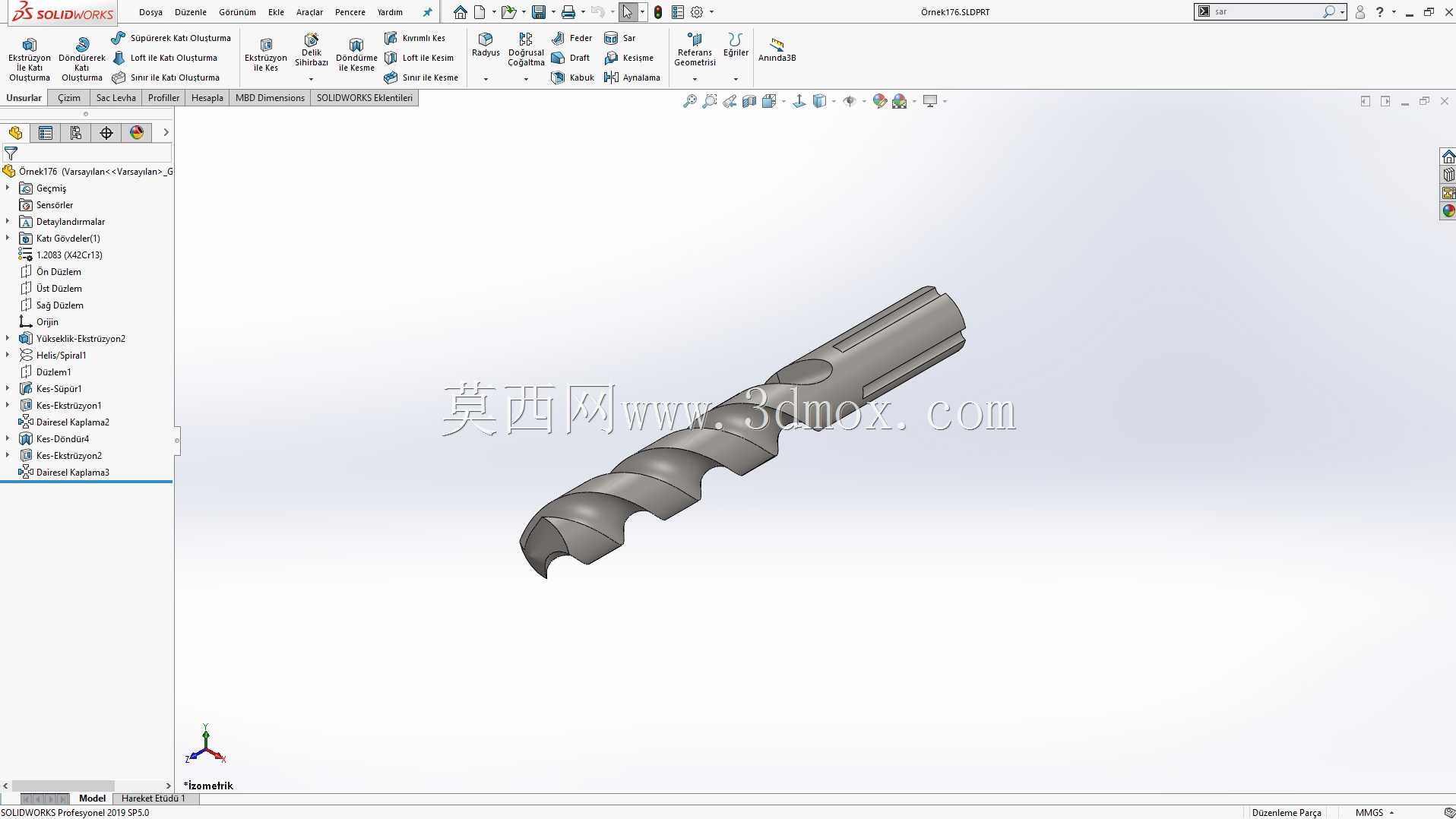The height and width of the screenshot is (819, 1456).
Task: Activate the Aynalama mirror tool
Action: [x=632, y=77]
